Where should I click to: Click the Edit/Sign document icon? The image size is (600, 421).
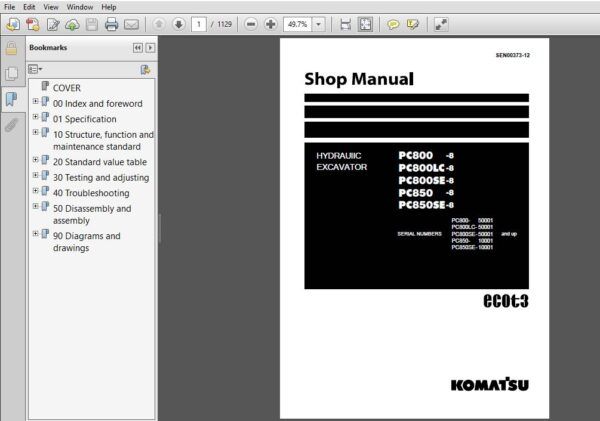[53, 24]
